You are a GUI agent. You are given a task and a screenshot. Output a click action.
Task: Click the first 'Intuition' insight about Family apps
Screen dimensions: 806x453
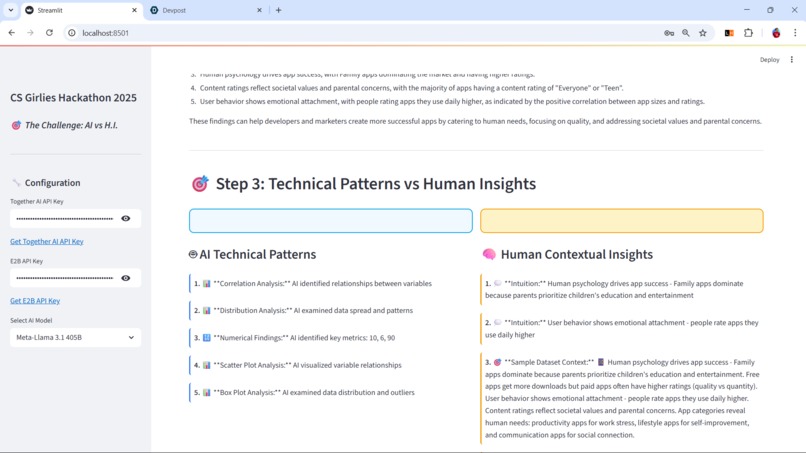pyautogui.click(x=621, y=289)
